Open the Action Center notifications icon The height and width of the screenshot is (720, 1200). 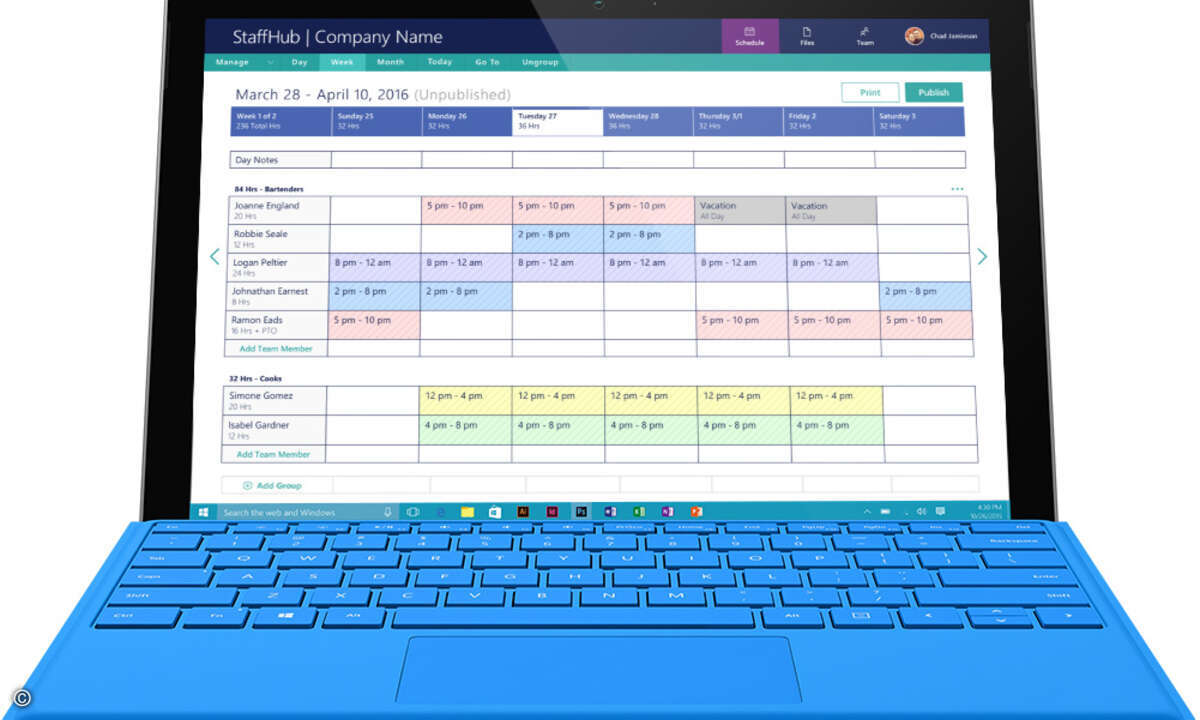click(x=941, y=512)
